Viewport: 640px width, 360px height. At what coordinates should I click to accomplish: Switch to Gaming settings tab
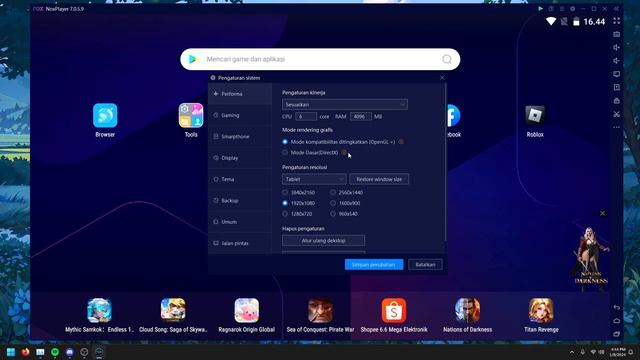pos(240,115)
